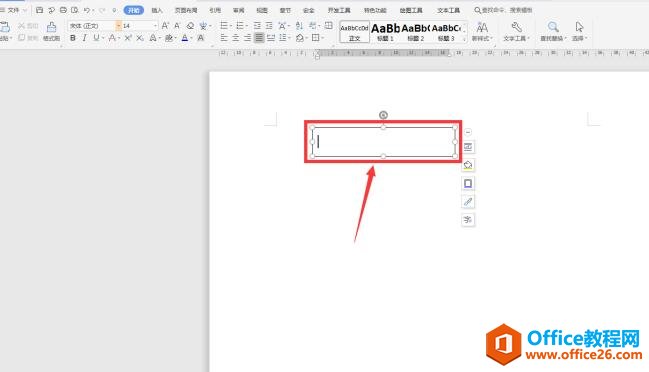The height and width of the screenshot is (372, 649).
Task: Select justify alignment
Action: [259, 38]
